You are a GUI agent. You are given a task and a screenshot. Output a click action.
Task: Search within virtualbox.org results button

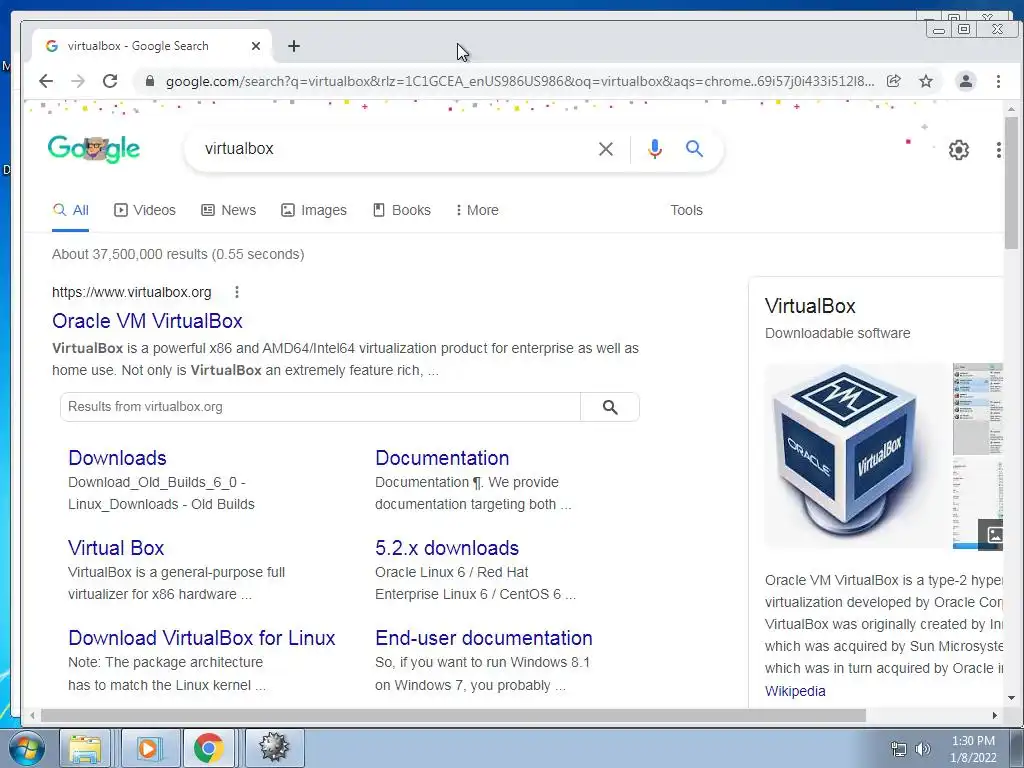click(610, 407)
